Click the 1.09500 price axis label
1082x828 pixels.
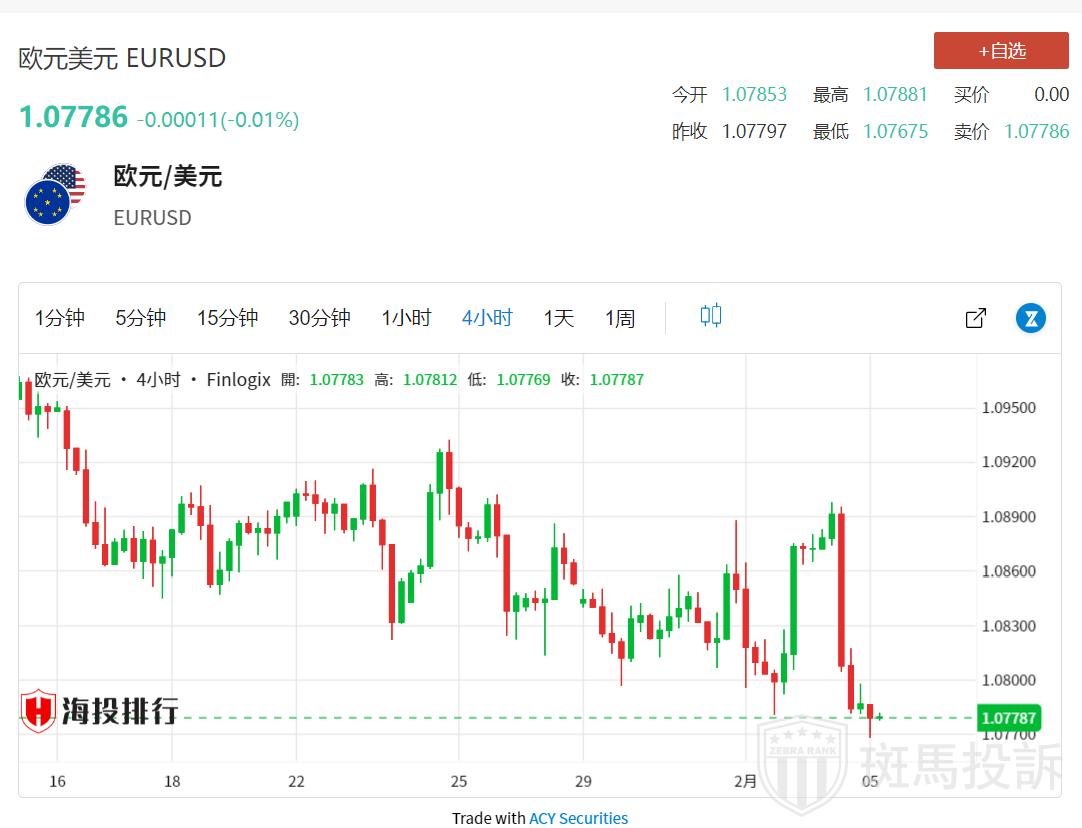pyautogui.click(x=1009, y=408)
